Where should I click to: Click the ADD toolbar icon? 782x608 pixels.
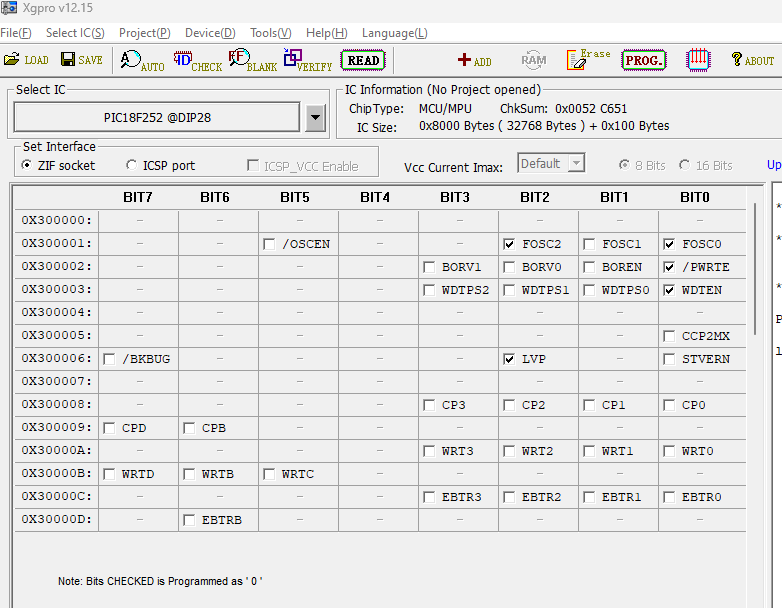[x=474, y=60]
